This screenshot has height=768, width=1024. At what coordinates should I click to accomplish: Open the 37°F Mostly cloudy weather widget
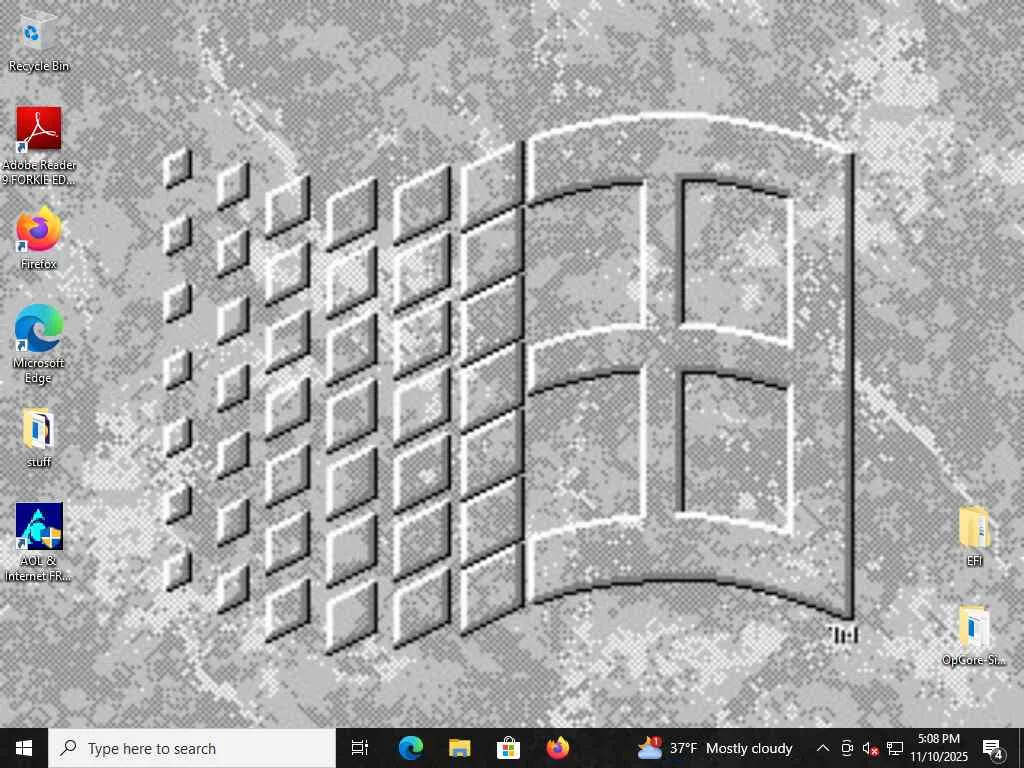(715, 748)
